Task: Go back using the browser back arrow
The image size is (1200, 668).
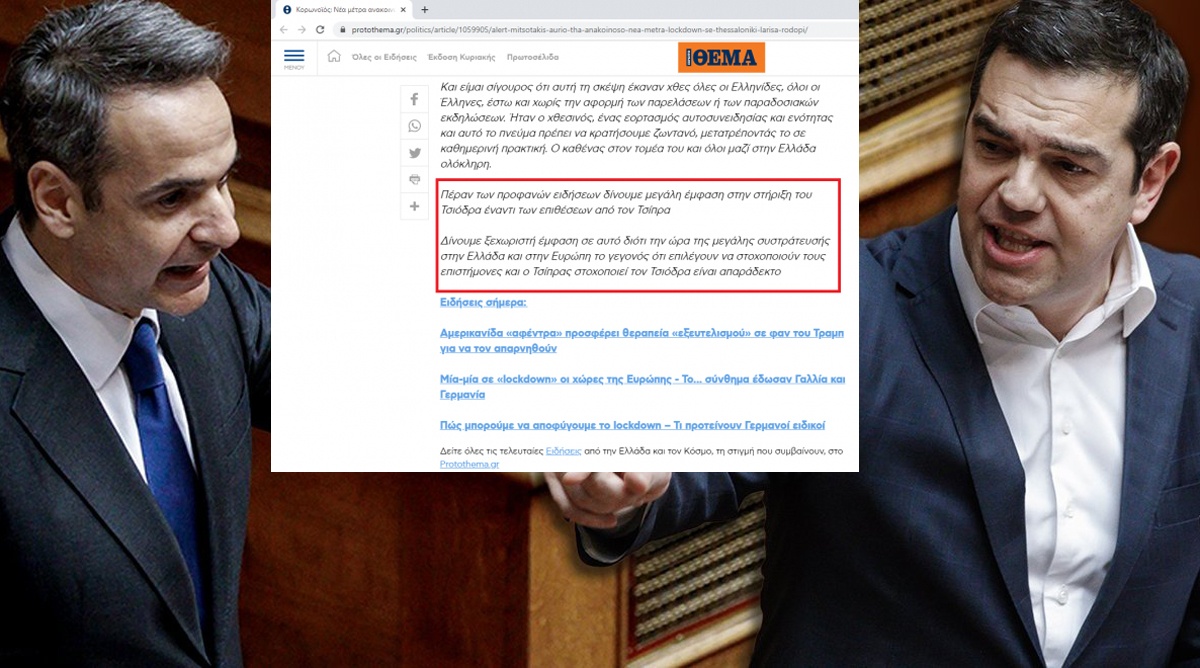Action: pyautogui.click(x=284, y=30)
